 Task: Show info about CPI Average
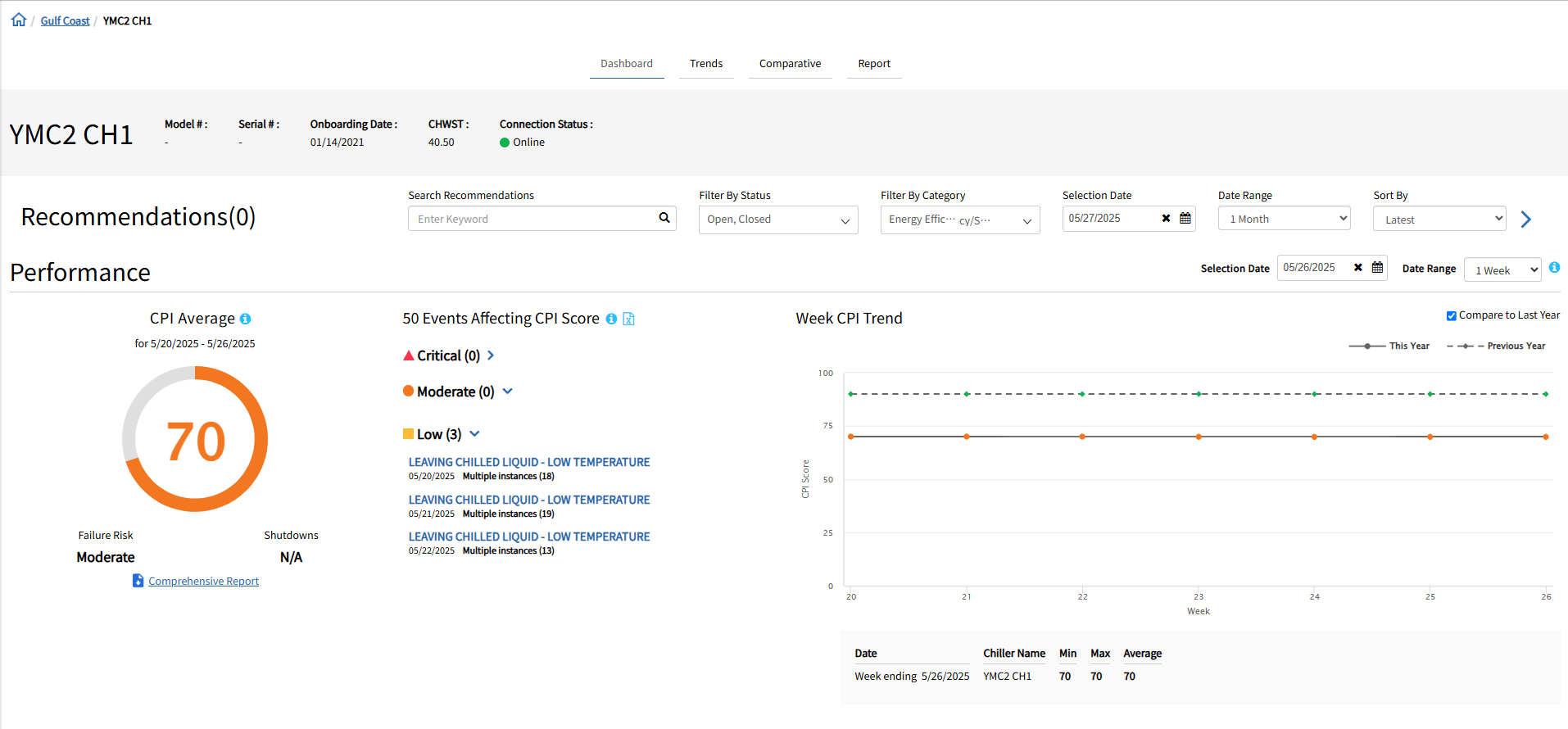[x=245, y=319]
